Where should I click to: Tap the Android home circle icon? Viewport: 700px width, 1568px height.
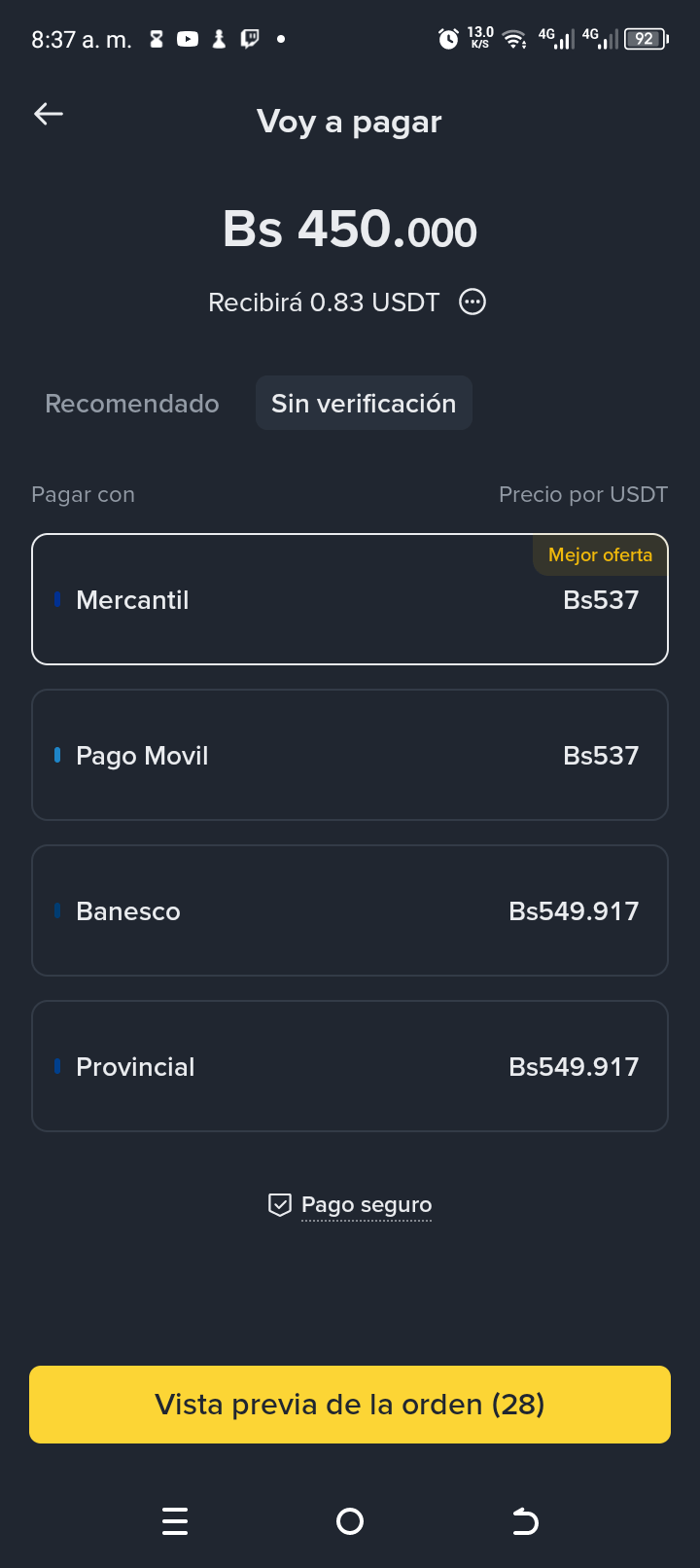(350, 1521)
